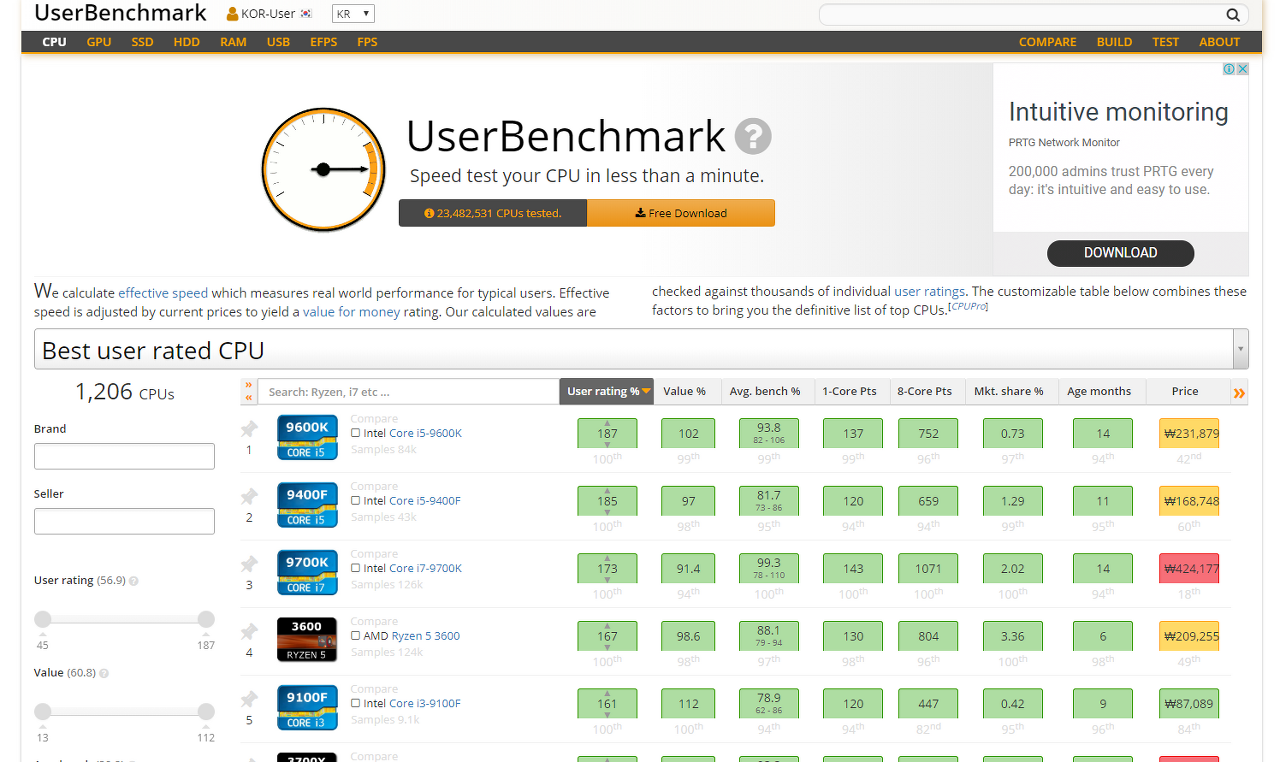Open the UserBenchmark help question mark icon

point(753,136)
